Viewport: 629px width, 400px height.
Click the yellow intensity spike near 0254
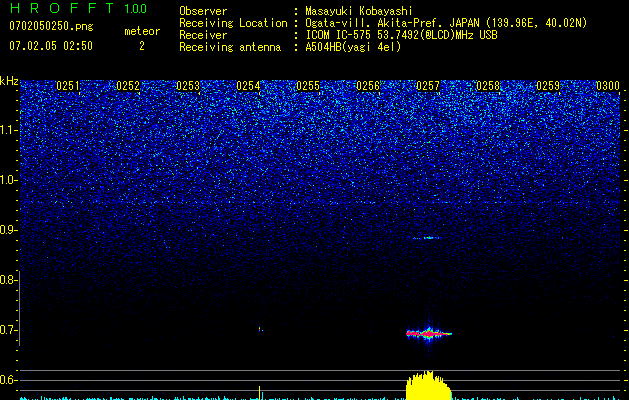pyautogui.click(x=260, y=392)
